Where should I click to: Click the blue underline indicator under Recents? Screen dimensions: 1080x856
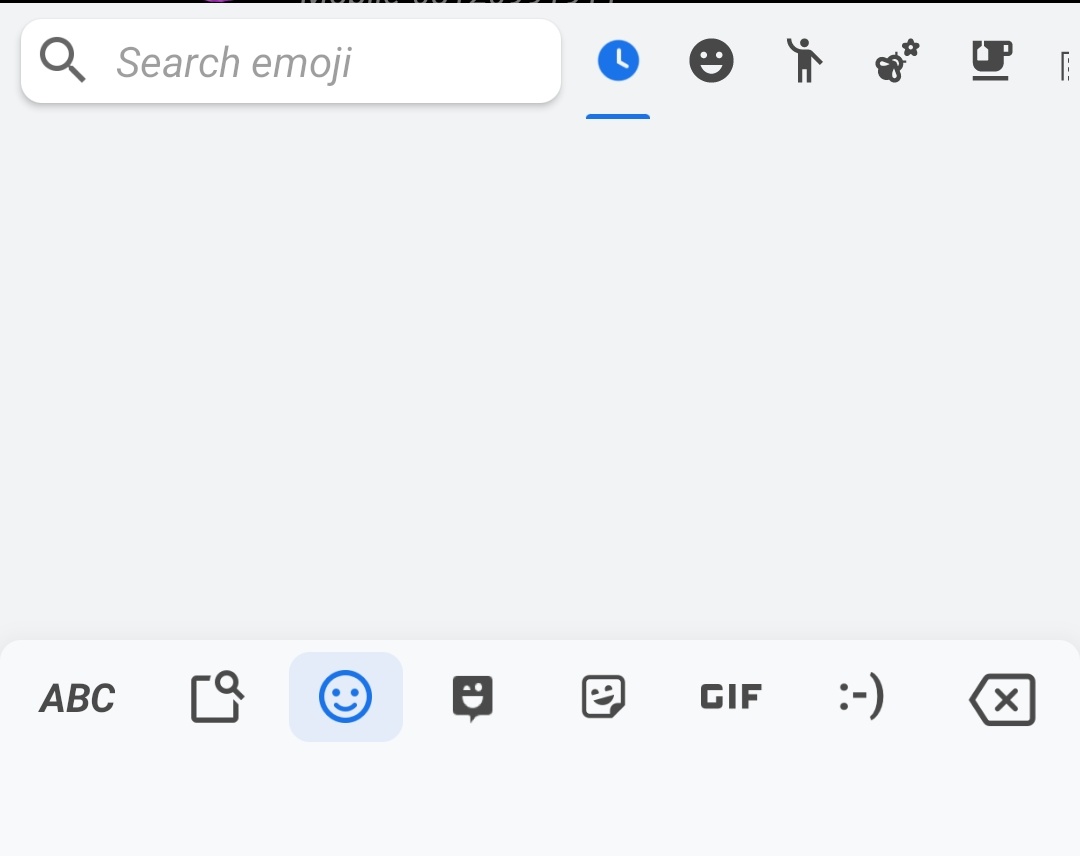617,117
